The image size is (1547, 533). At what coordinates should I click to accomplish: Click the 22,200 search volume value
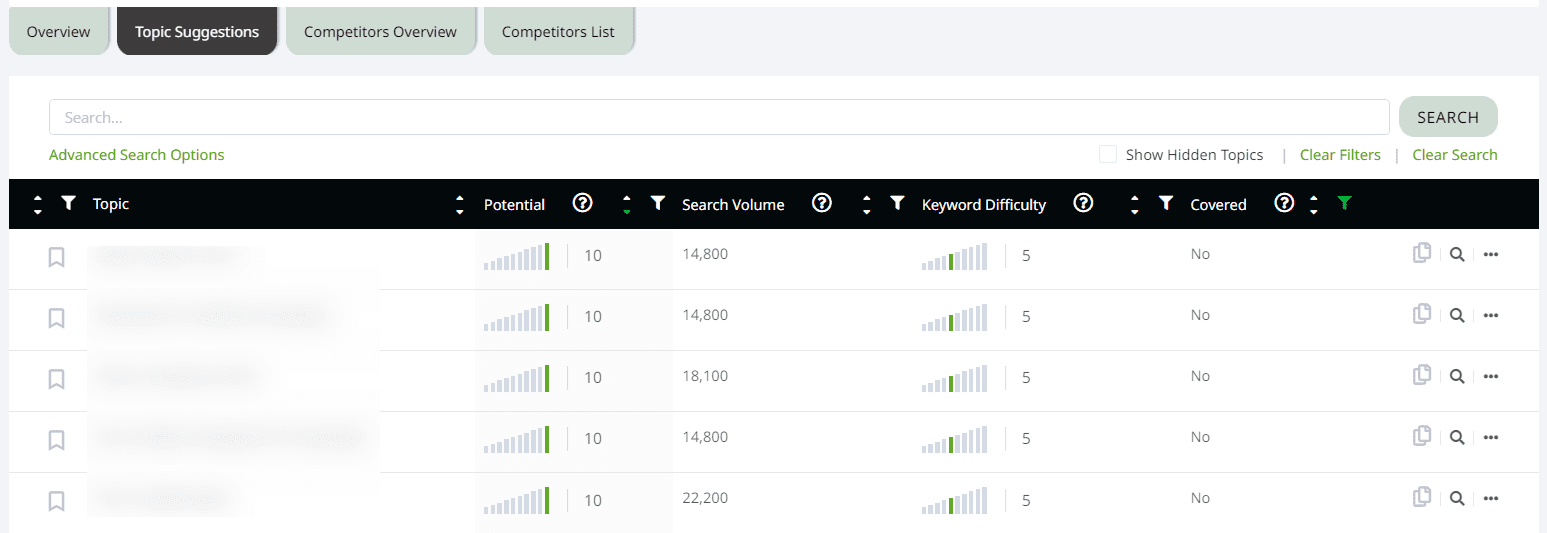coord(705,498)
